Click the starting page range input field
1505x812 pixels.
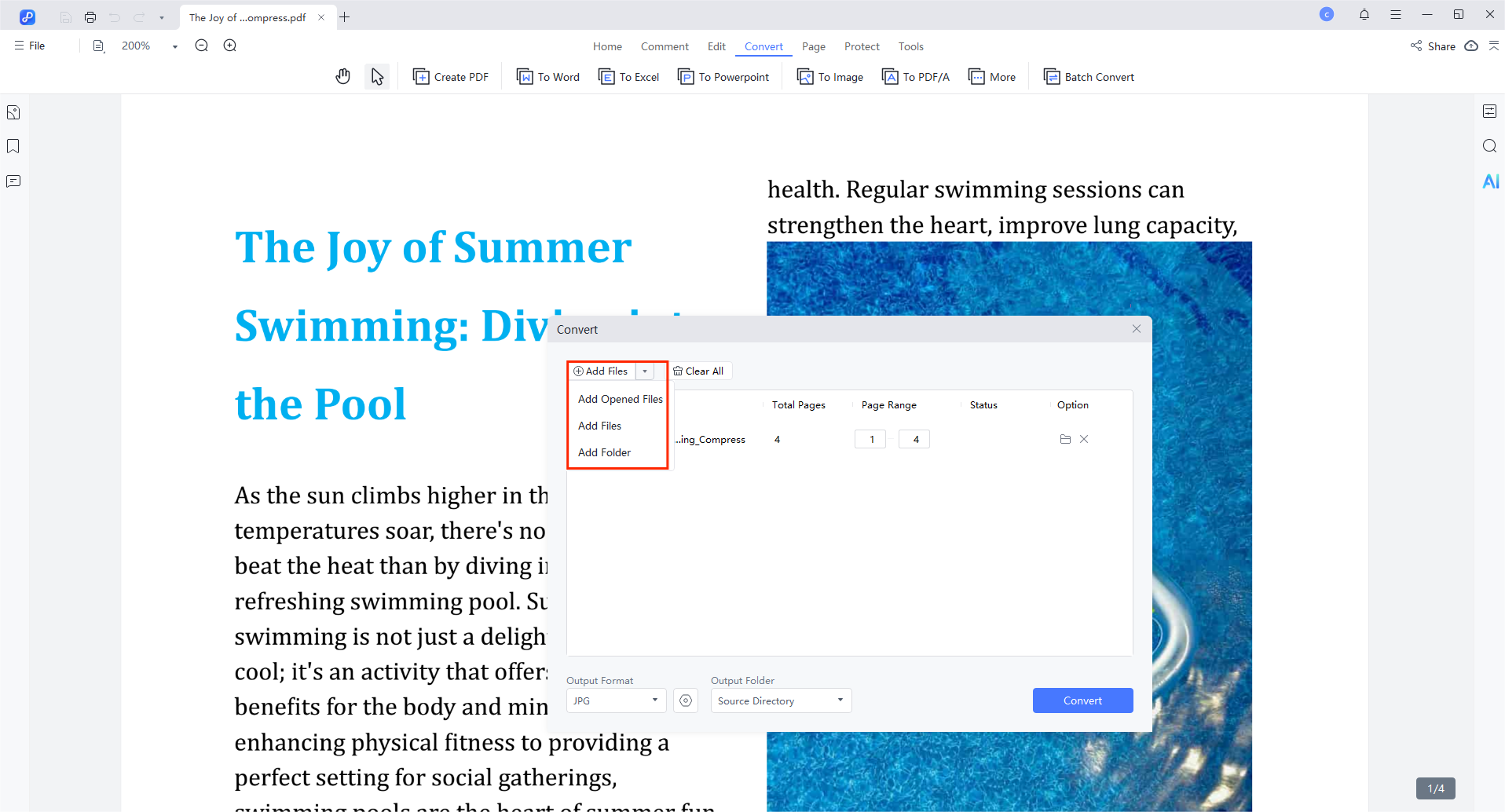coord(870,438)
